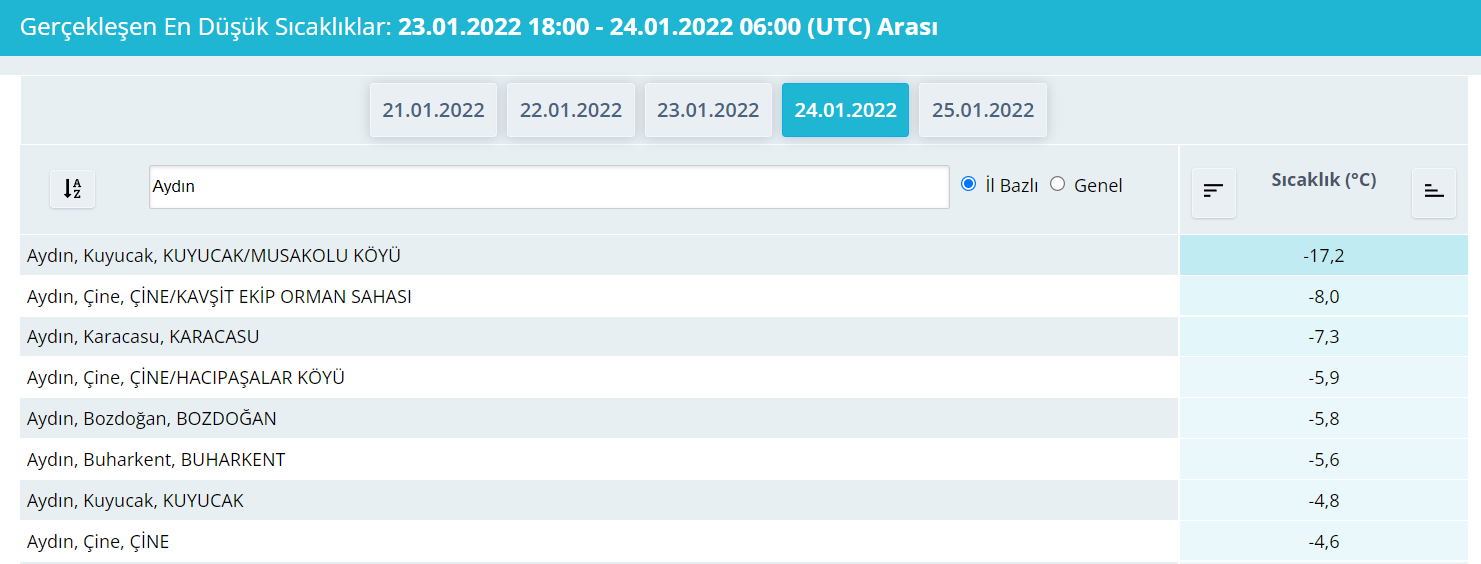
Task: Select the ÇİNE/HACIPAŞALAR KÖYÜ station row
Action: [x=186, y=378]
